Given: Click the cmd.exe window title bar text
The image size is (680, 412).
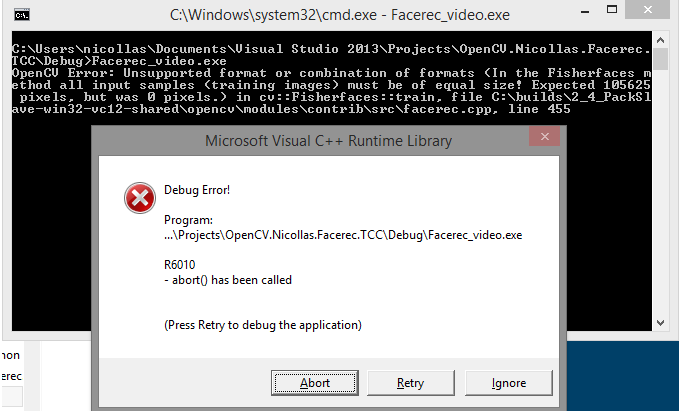Looking at the screenshot, I should (340, 15).
